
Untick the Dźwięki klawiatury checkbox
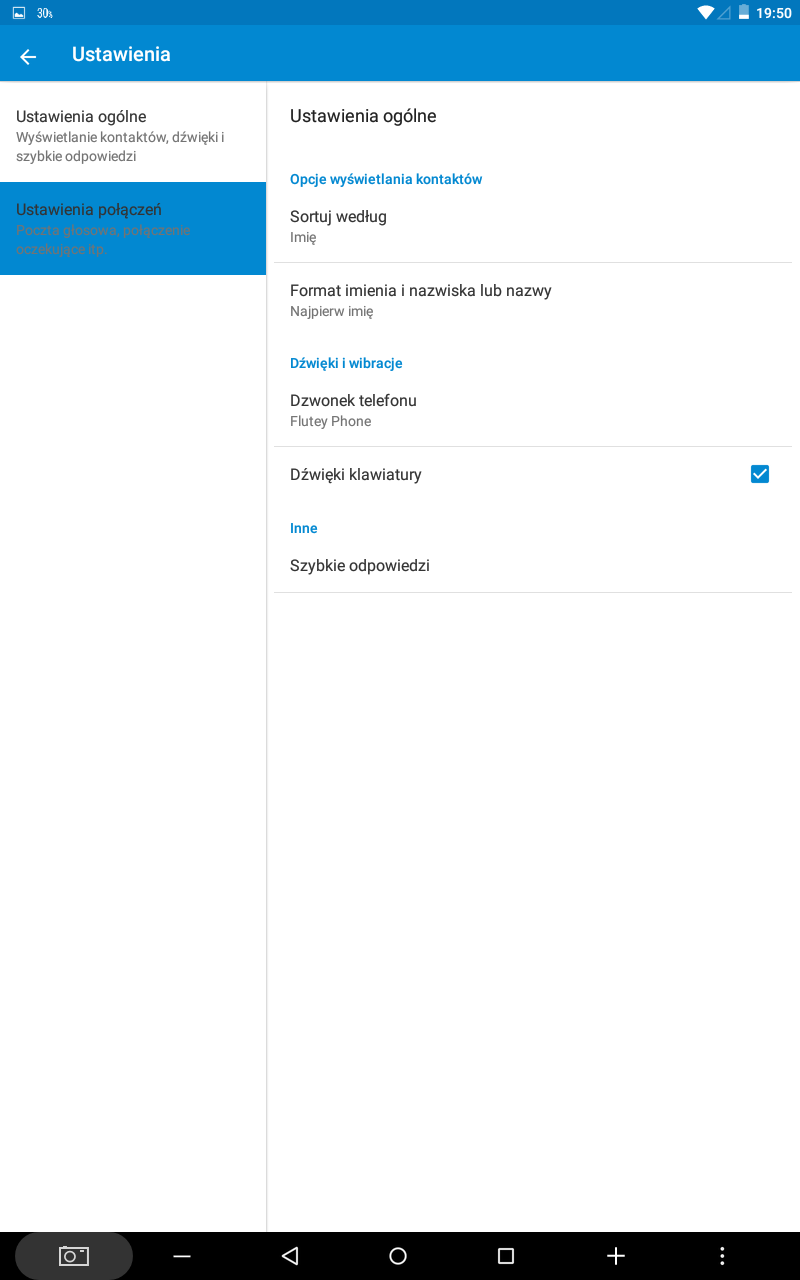(760, 474)
